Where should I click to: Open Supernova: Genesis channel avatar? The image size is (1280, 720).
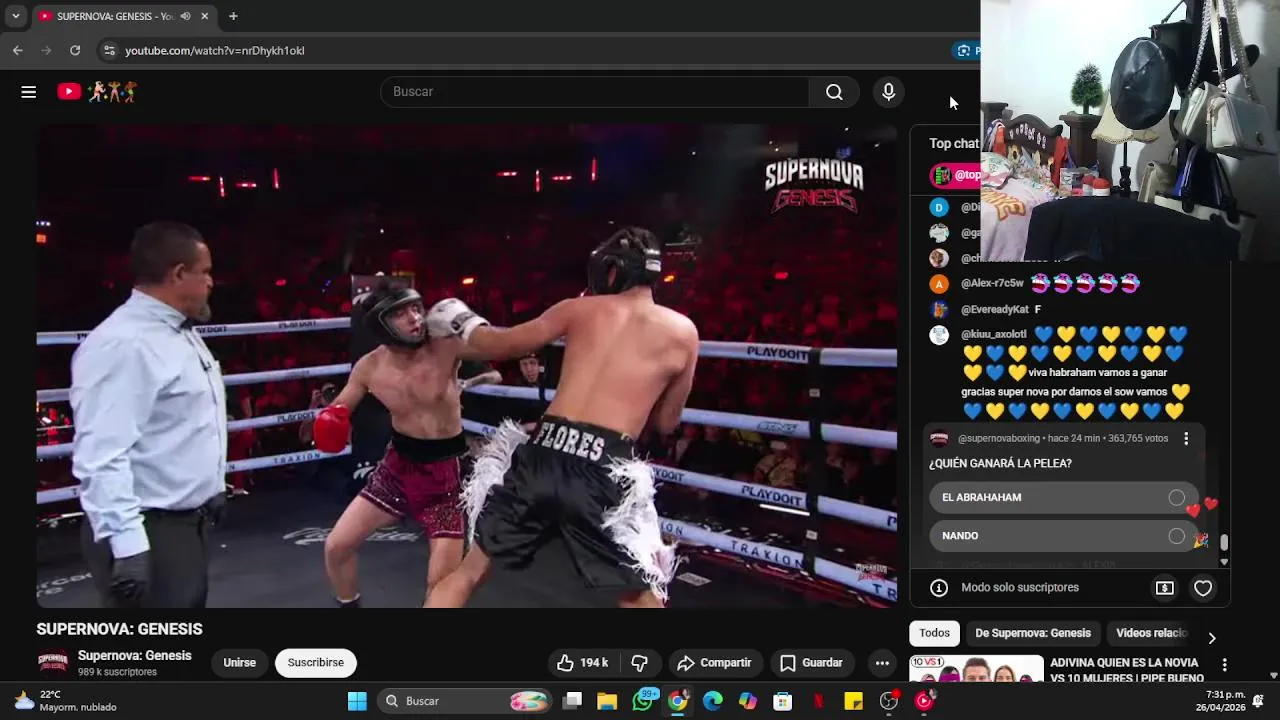52,663
